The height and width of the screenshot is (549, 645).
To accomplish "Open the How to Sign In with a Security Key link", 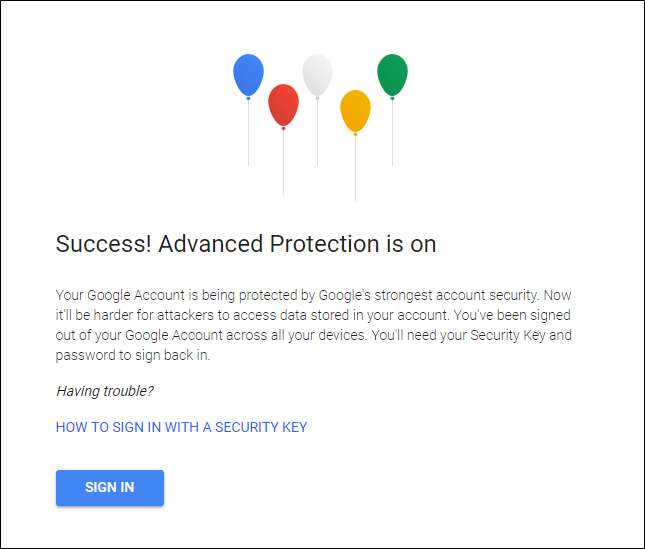I will coord(181,427).
